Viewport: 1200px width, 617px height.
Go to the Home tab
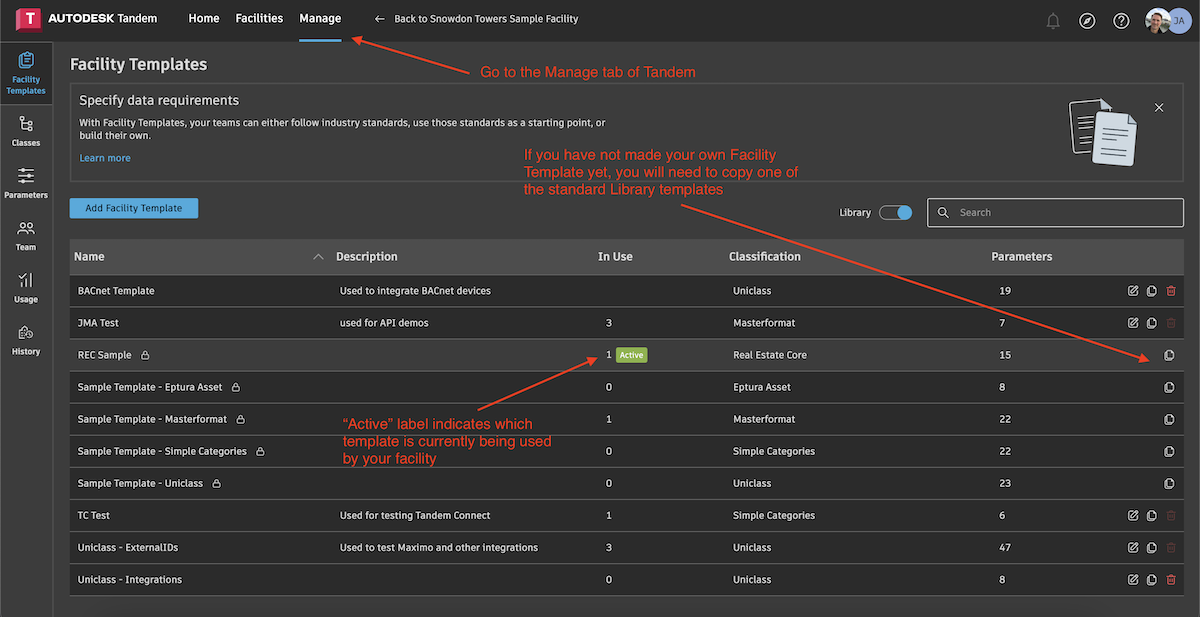click(x=204, y=18)
